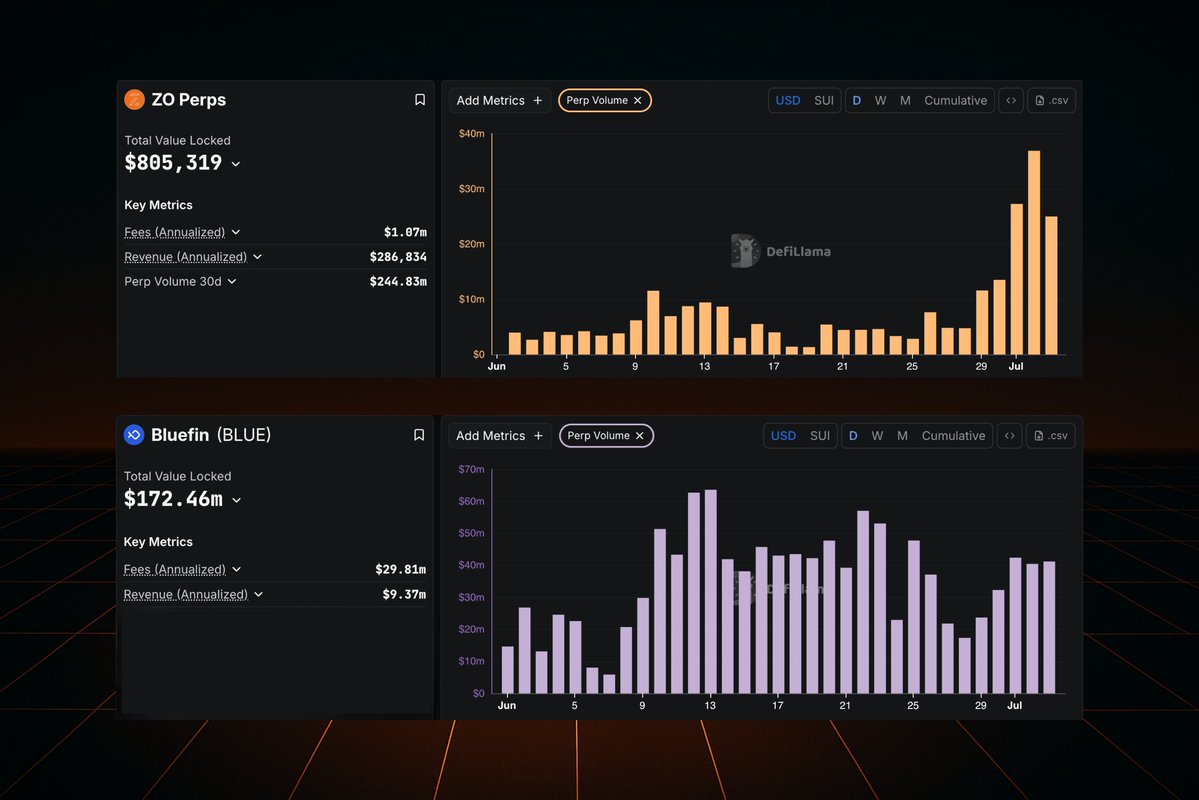The image size is (1199, 800).
Task: Click the $9.37m revenue value
Action: tap(405, 594)
